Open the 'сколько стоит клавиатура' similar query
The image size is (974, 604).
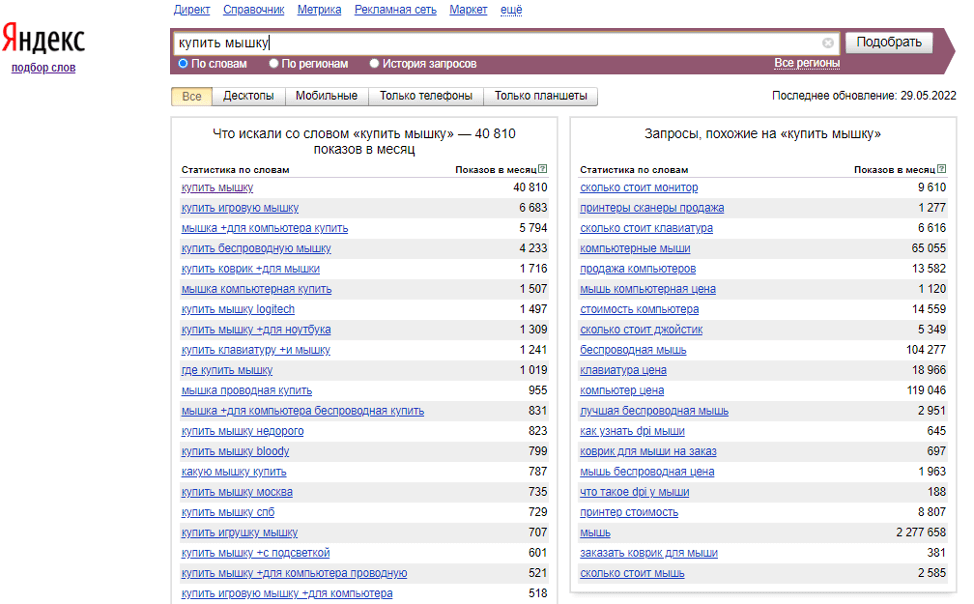pyautogui.click(x=647, y=228)
